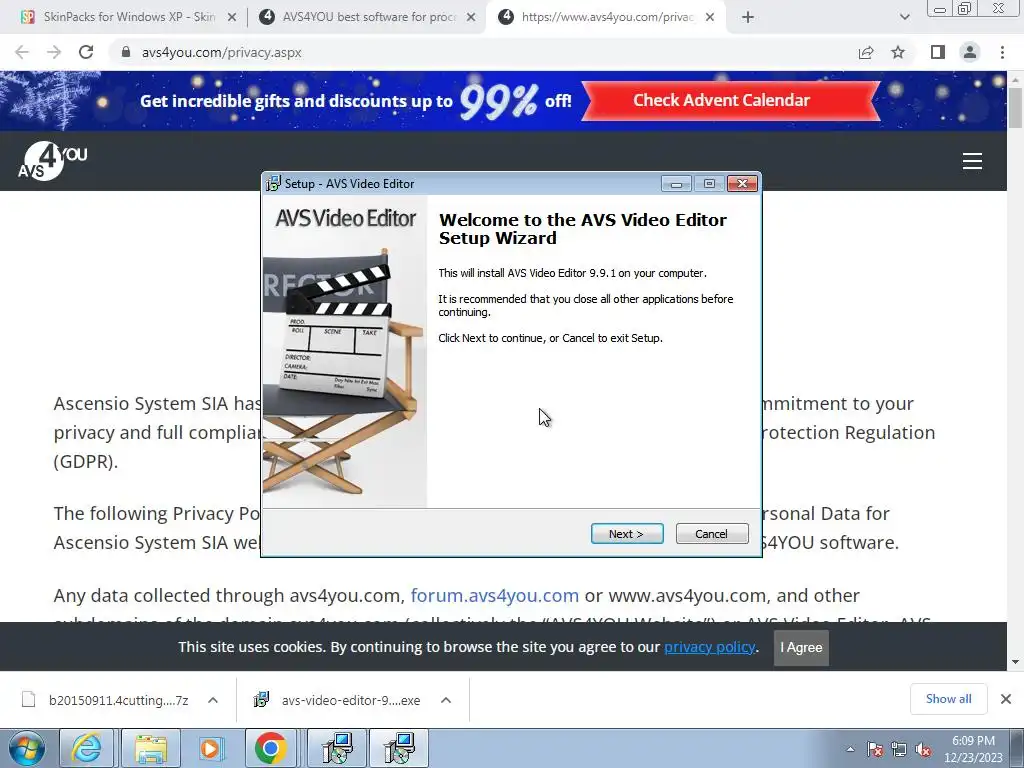Minimize the Setup - AVS Video Editor dialog
Viewport: 1024px width, 768px height.
[676, 184]
